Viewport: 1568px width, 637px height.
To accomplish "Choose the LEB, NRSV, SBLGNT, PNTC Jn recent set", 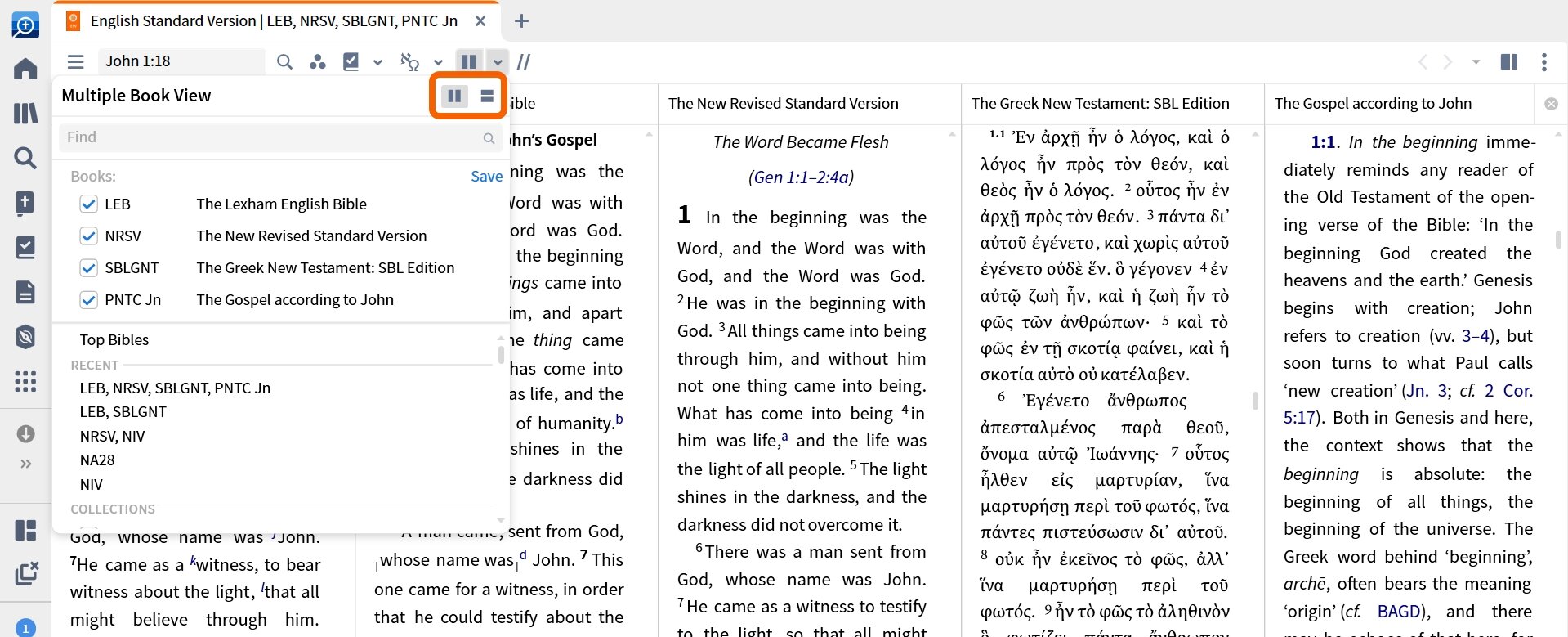I will [x=175, y=388].
